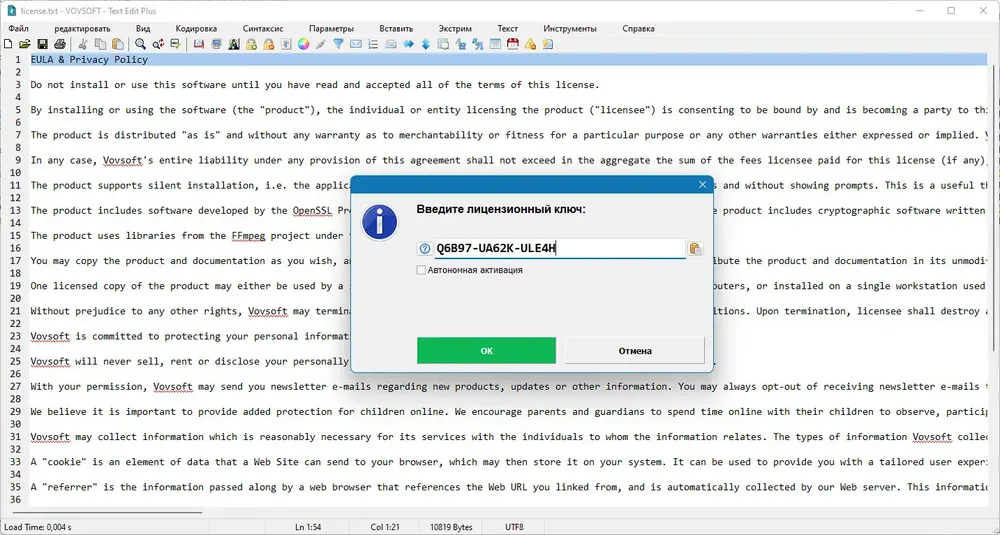This screenshot has width=1000, height=535.
Task: Click the clipboard paste icon in the toolbar
Action: click(118, 44)
